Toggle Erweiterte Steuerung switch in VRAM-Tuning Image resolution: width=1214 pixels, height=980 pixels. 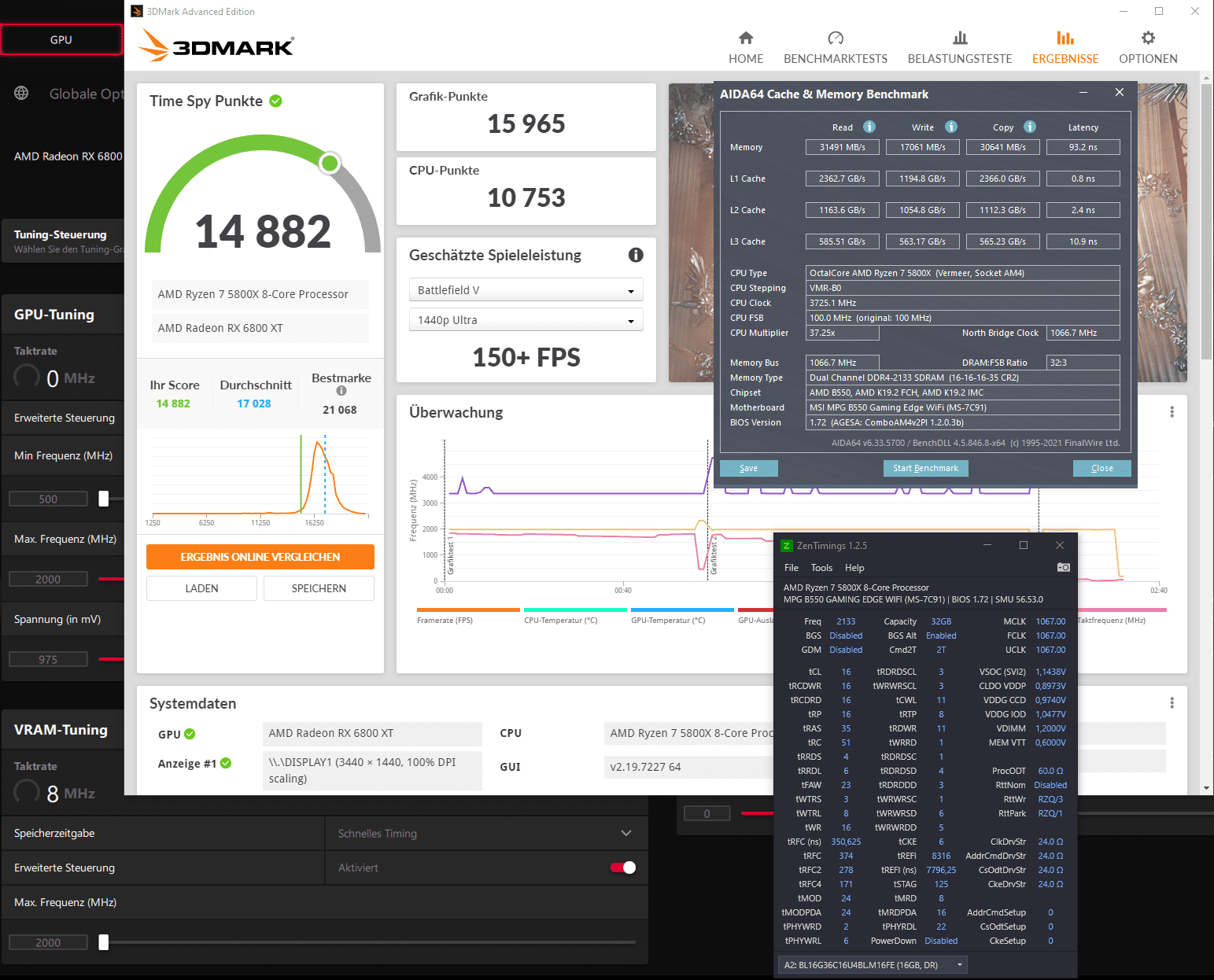pos(623,868)
